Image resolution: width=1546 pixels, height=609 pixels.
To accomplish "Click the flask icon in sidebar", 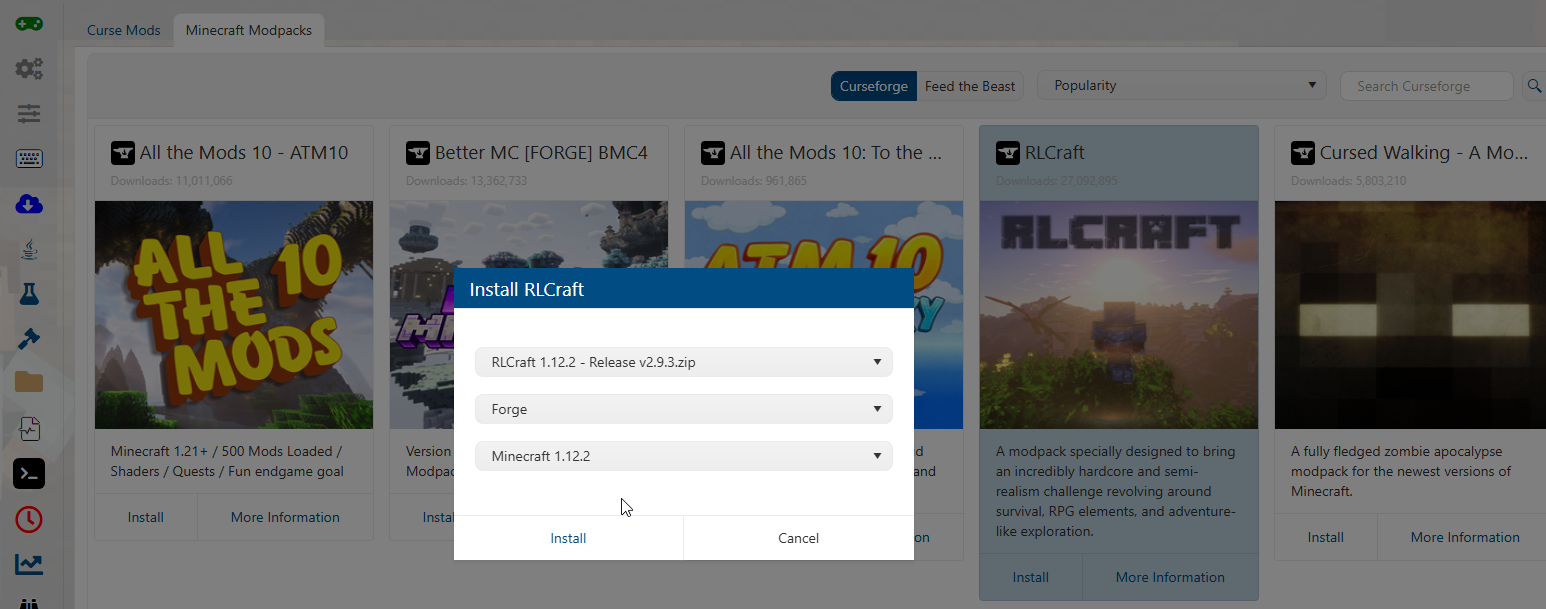I will pyautogui.click(x=29, y=294).
